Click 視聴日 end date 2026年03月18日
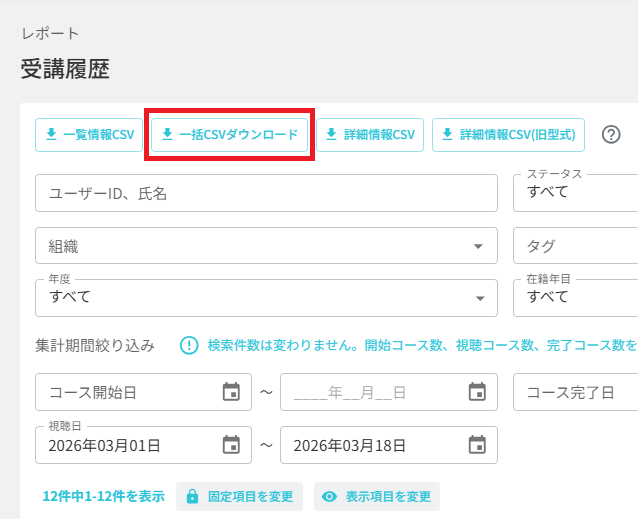638x519 pixels. tap(389, 445)
